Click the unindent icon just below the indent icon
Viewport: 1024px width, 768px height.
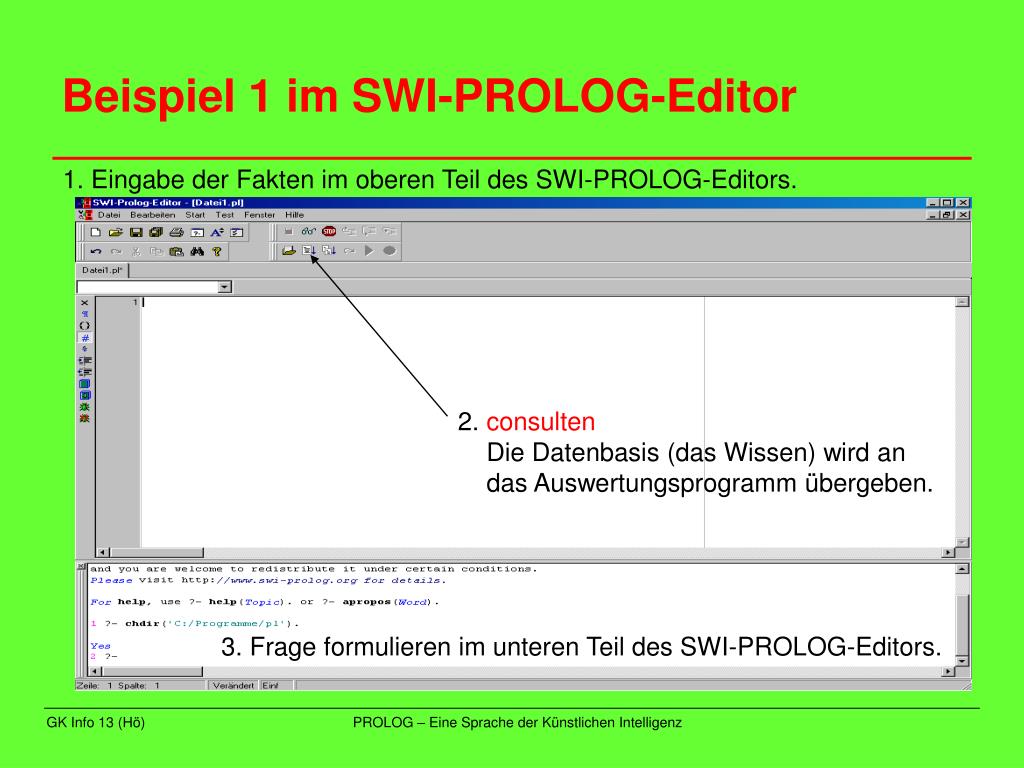[x=85, y=372]
